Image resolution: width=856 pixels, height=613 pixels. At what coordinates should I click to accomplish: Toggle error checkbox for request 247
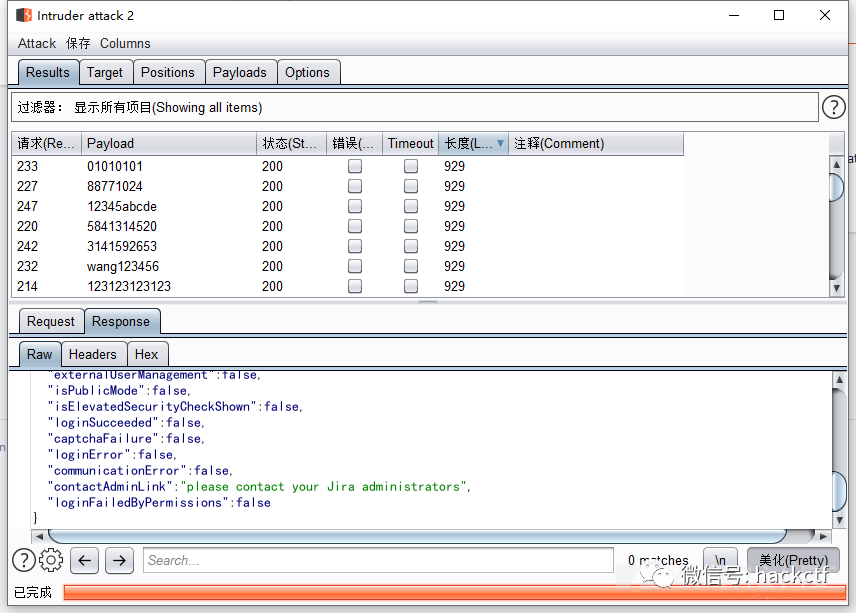click(355, 206)
